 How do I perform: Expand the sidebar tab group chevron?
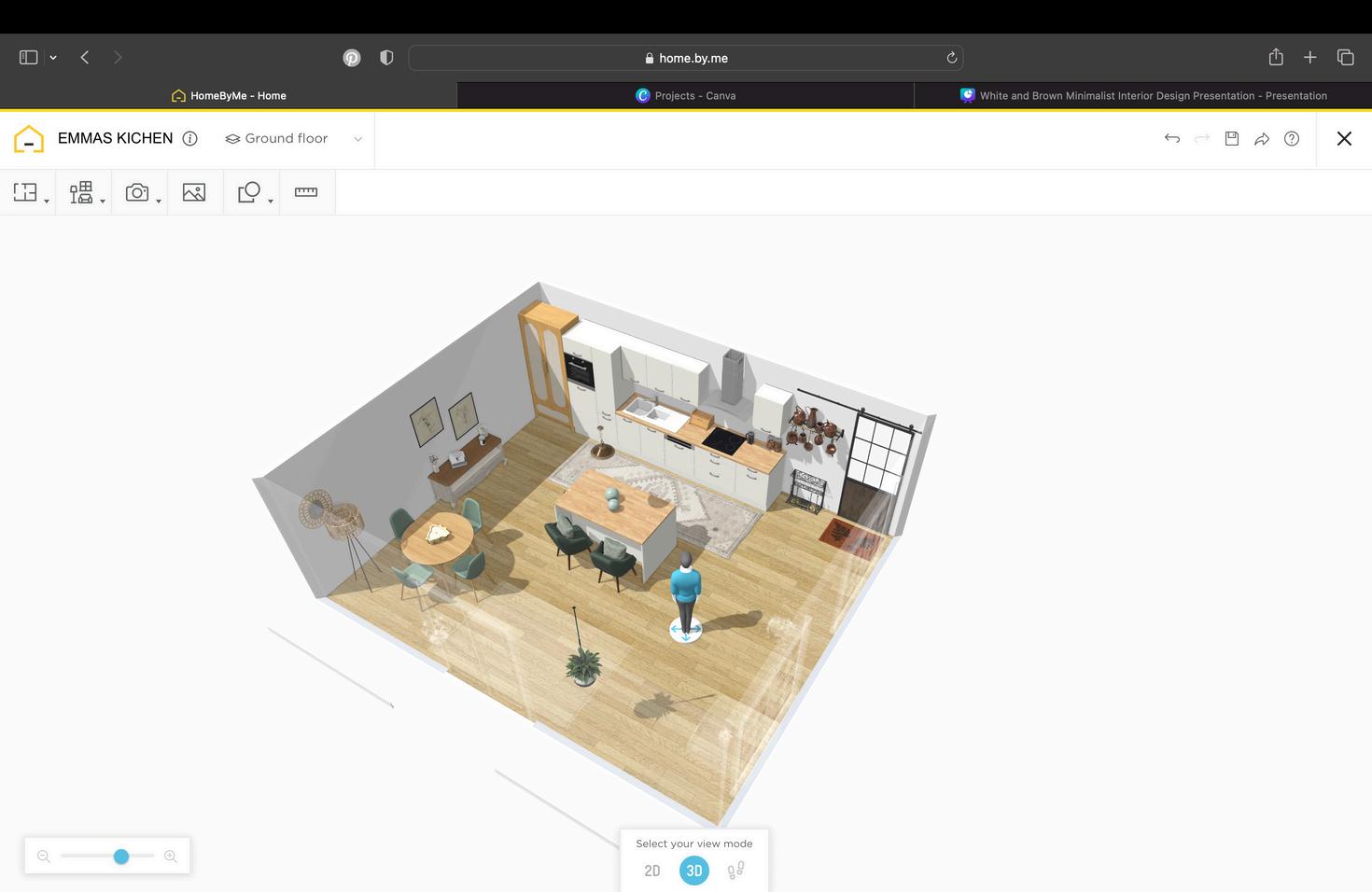[x=53, y=58]
